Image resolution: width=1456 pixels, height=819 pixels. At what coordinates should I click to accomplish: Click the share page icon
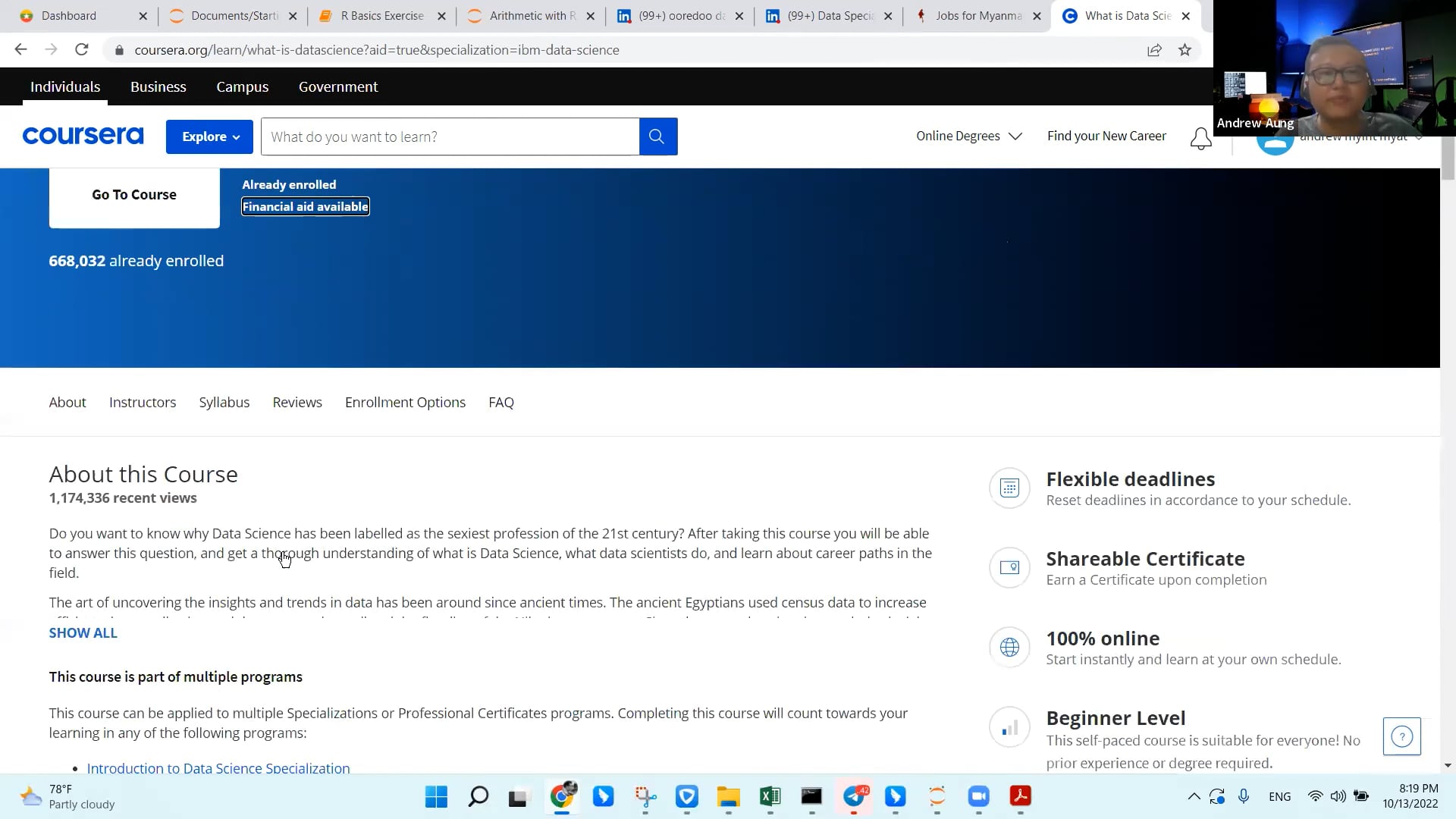(x=1154, y=50)
